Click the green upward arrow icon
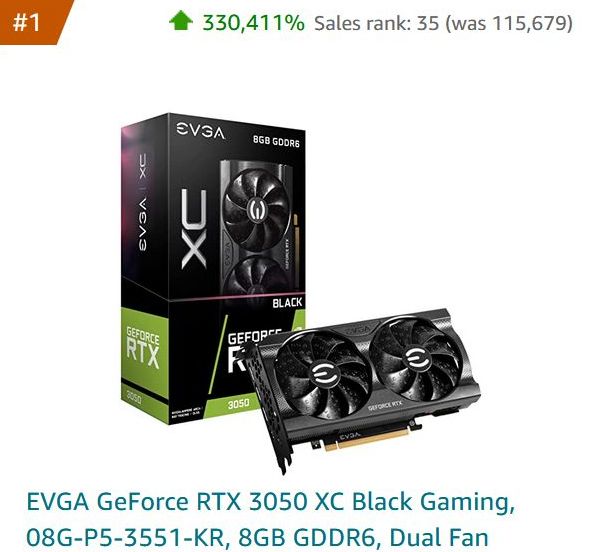 (181, 21)
